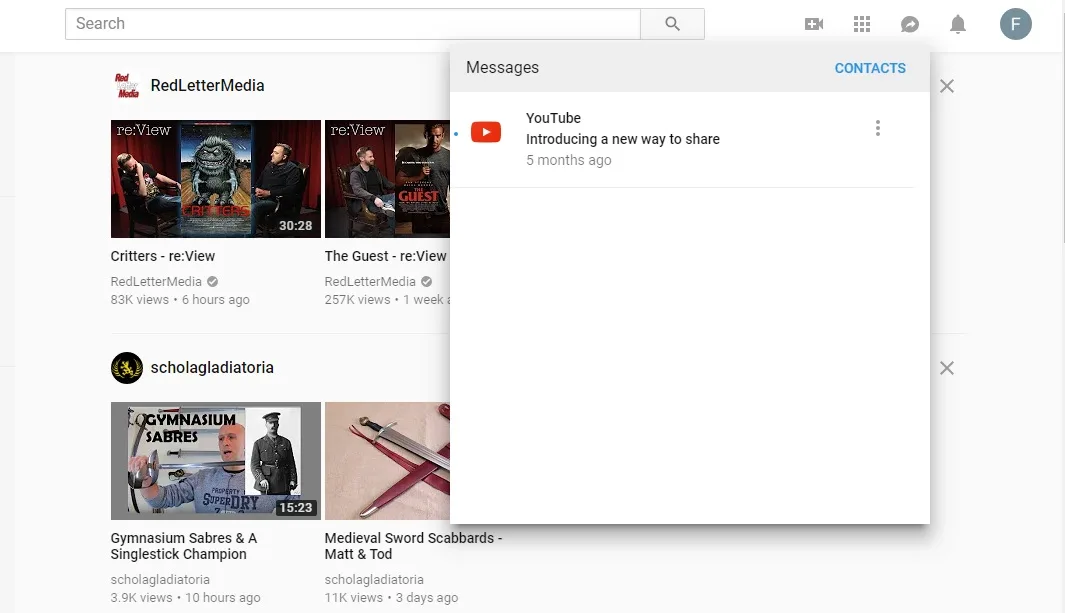Dismiss the RedLetterMedia section

click(x=947, y=86)
